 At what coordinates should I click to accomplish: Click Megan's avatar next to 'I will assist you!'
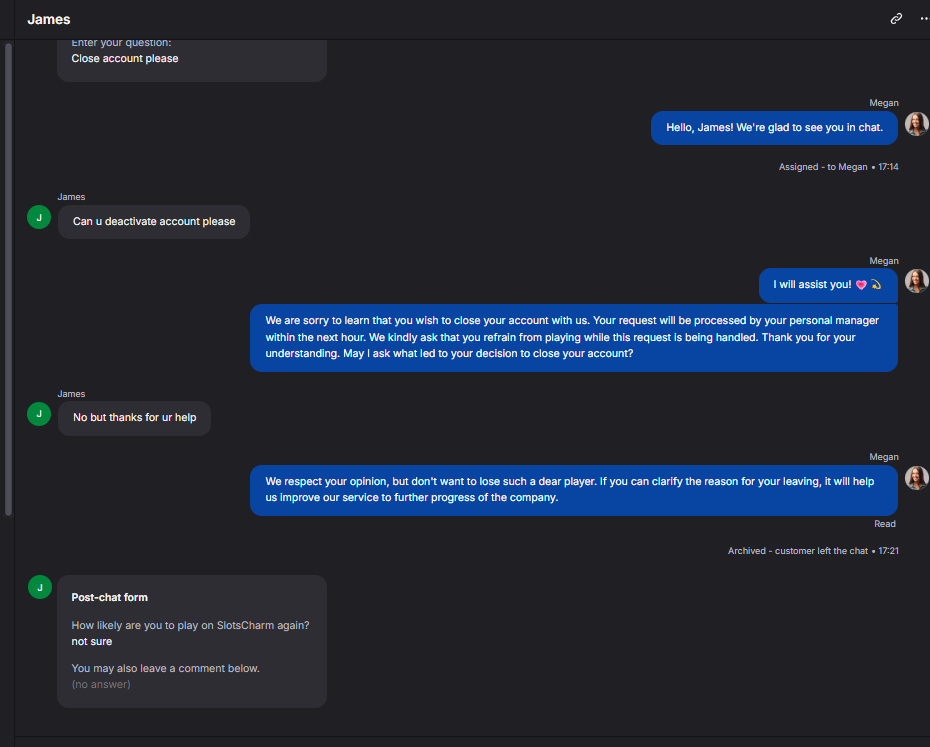tap(916, 281)
